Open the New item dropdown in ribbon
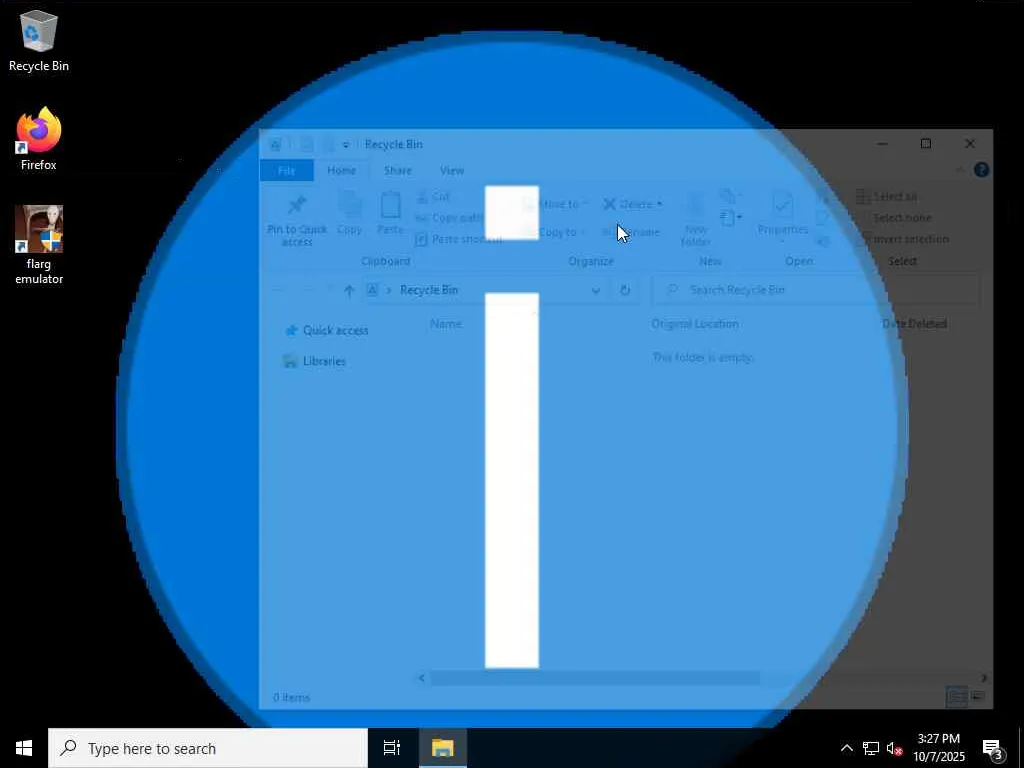This screenshot has width=1024, height=768. pos(730,217)
